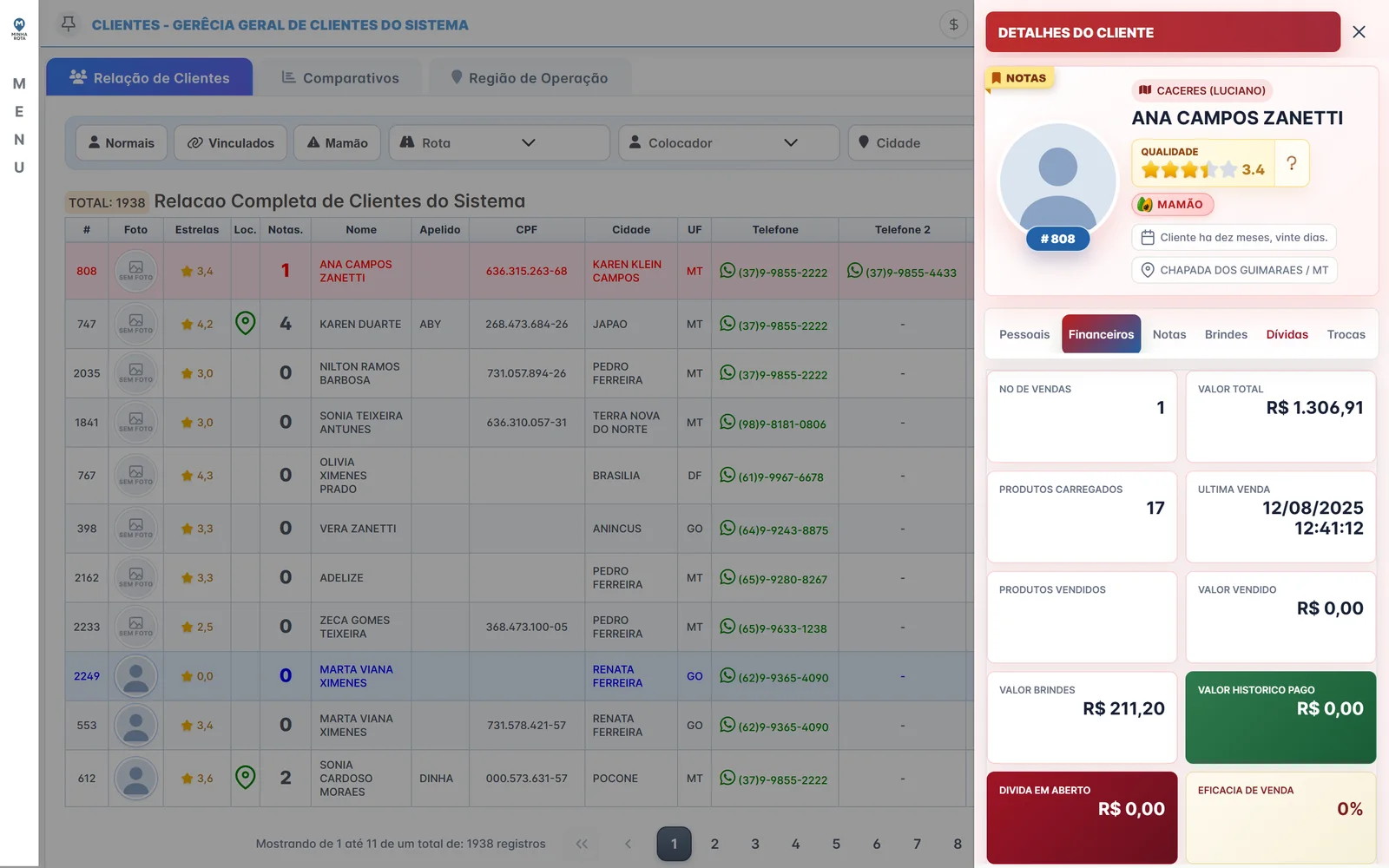
Task: Click WhatsApp icon next to (65)9-9280-8267
Action: click(x=727, y=577)
